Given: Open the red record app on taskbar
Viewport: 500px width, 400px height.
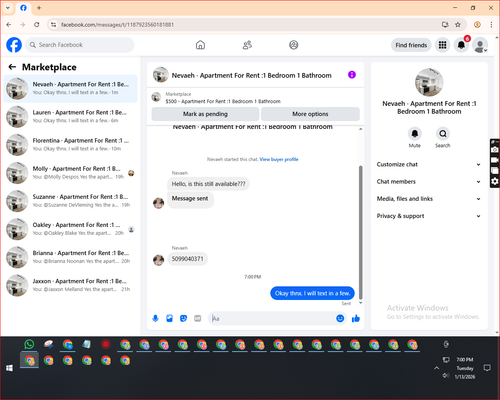Looking at the screenshot, I should (106, 344).
